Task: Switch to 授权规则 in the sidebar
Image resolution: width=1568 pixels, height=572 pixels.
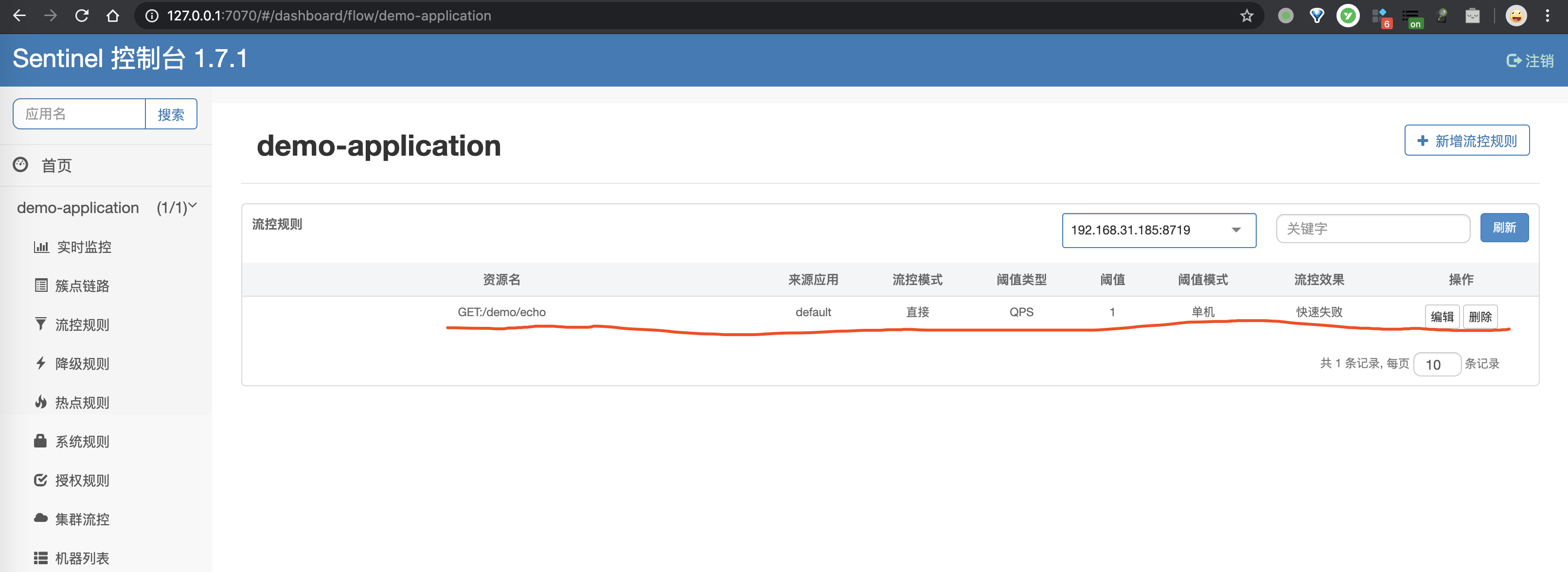Action: pyautogui.click(x=82, y=480)
